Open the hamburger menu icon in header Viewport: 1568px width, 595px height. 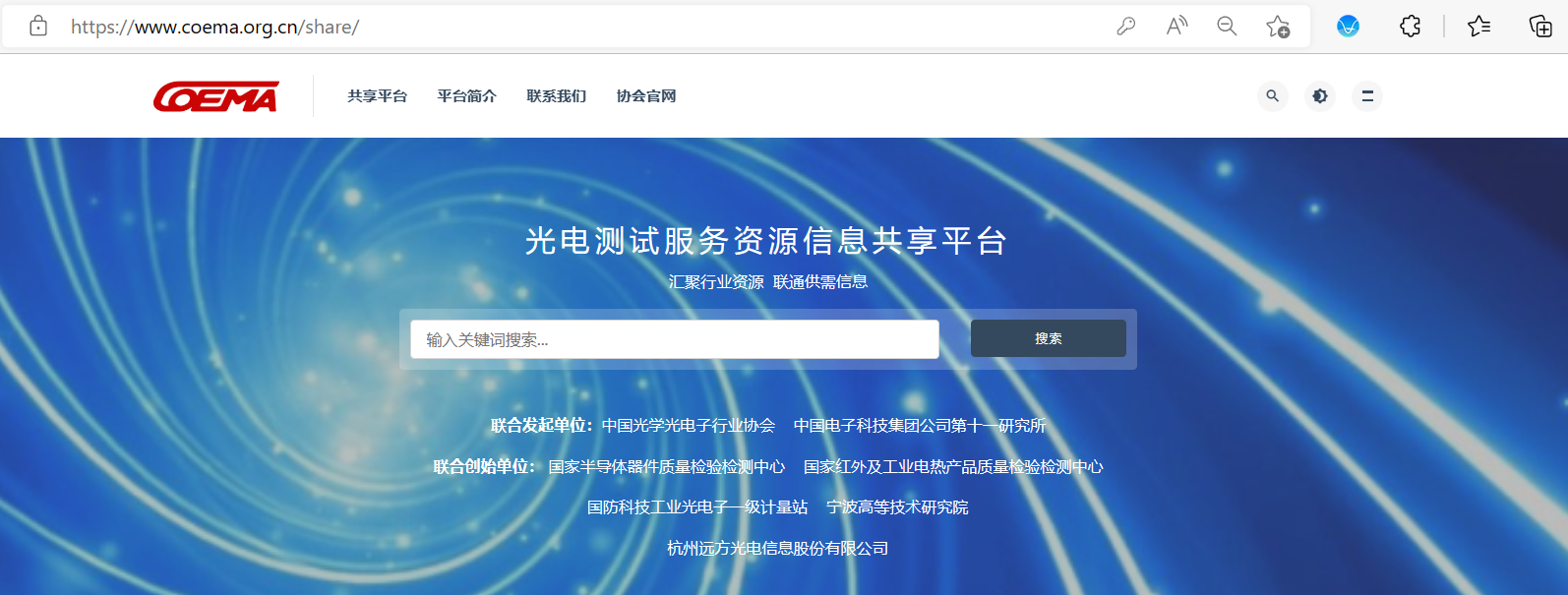click(1367, 96)
